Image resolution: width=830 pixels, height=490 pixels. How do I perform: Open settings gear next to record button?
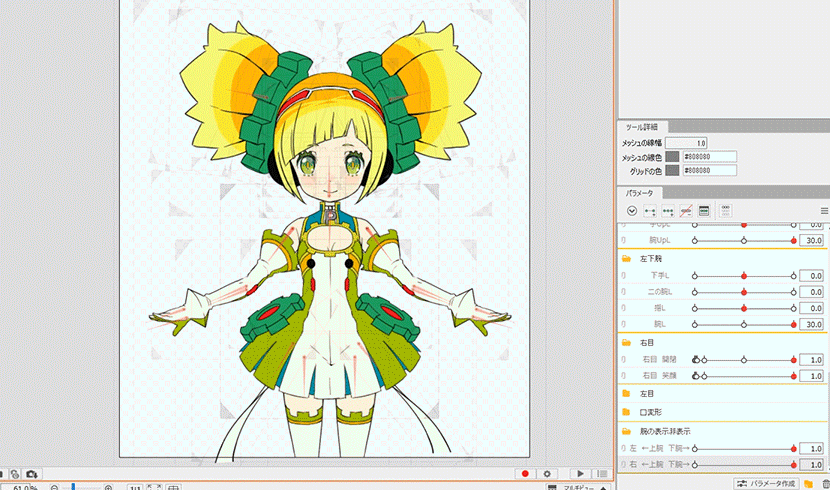(x=546, y=473)
